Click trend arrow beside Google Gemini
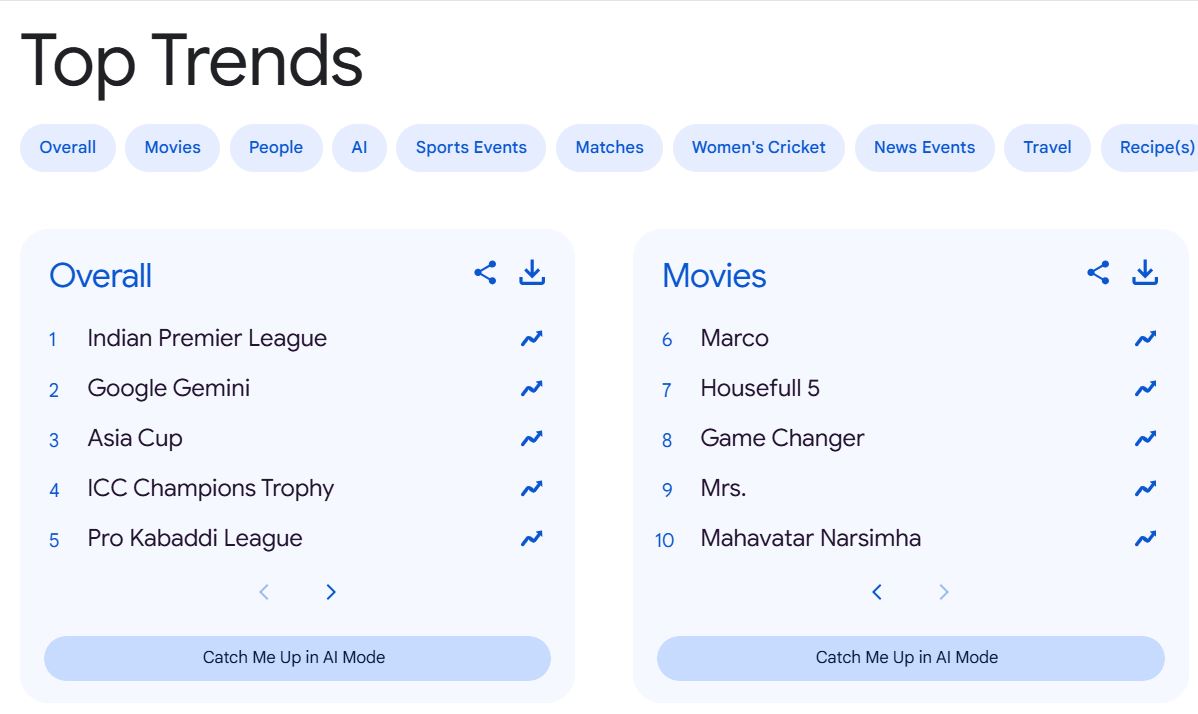 coord(532,389)
